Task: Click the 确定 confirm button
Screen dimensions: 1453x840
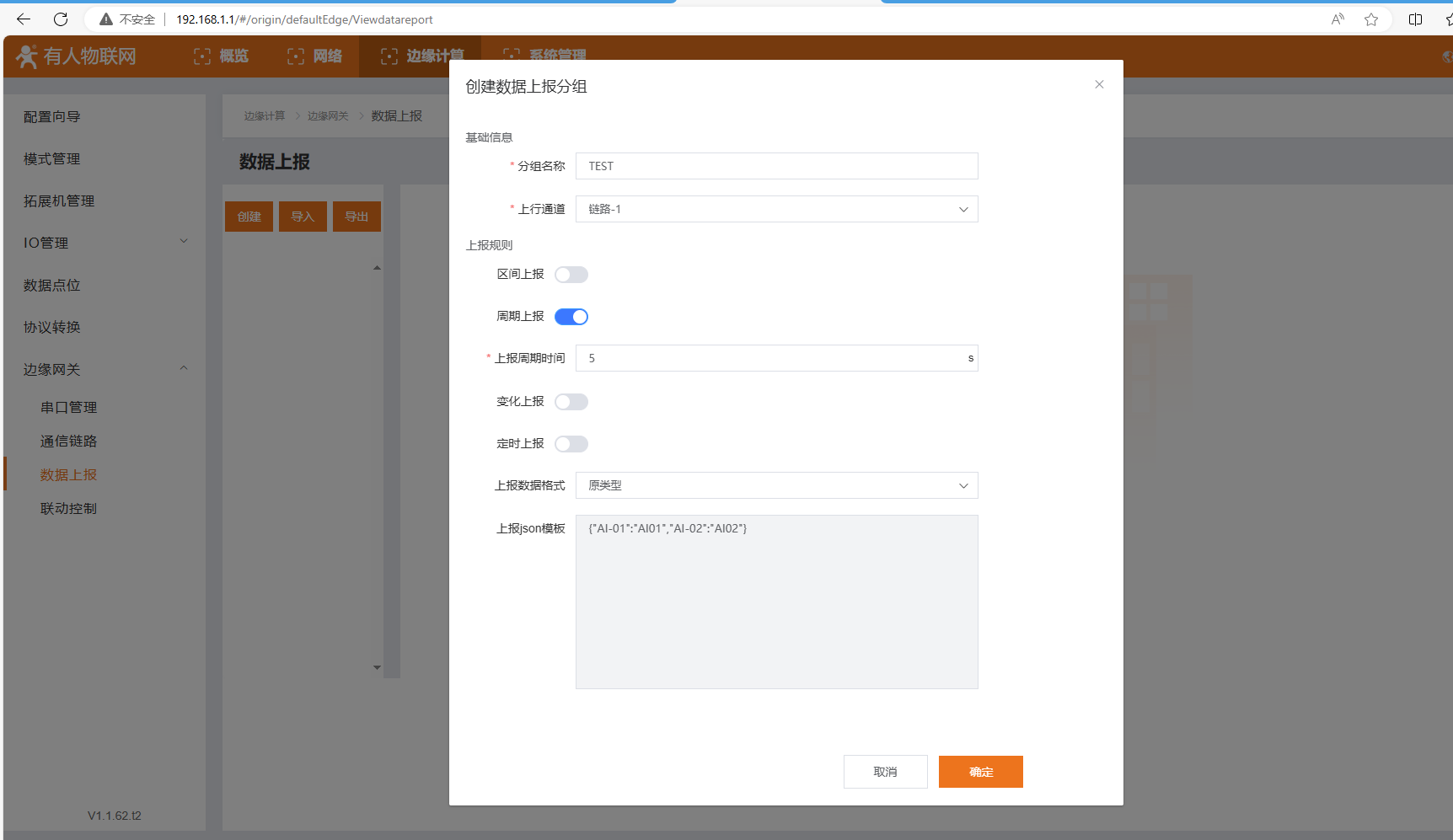Action: 980,772
